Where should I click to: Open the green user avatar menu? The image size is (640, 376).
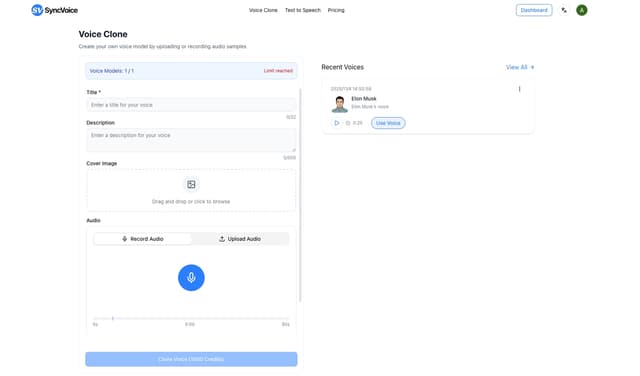582,10
